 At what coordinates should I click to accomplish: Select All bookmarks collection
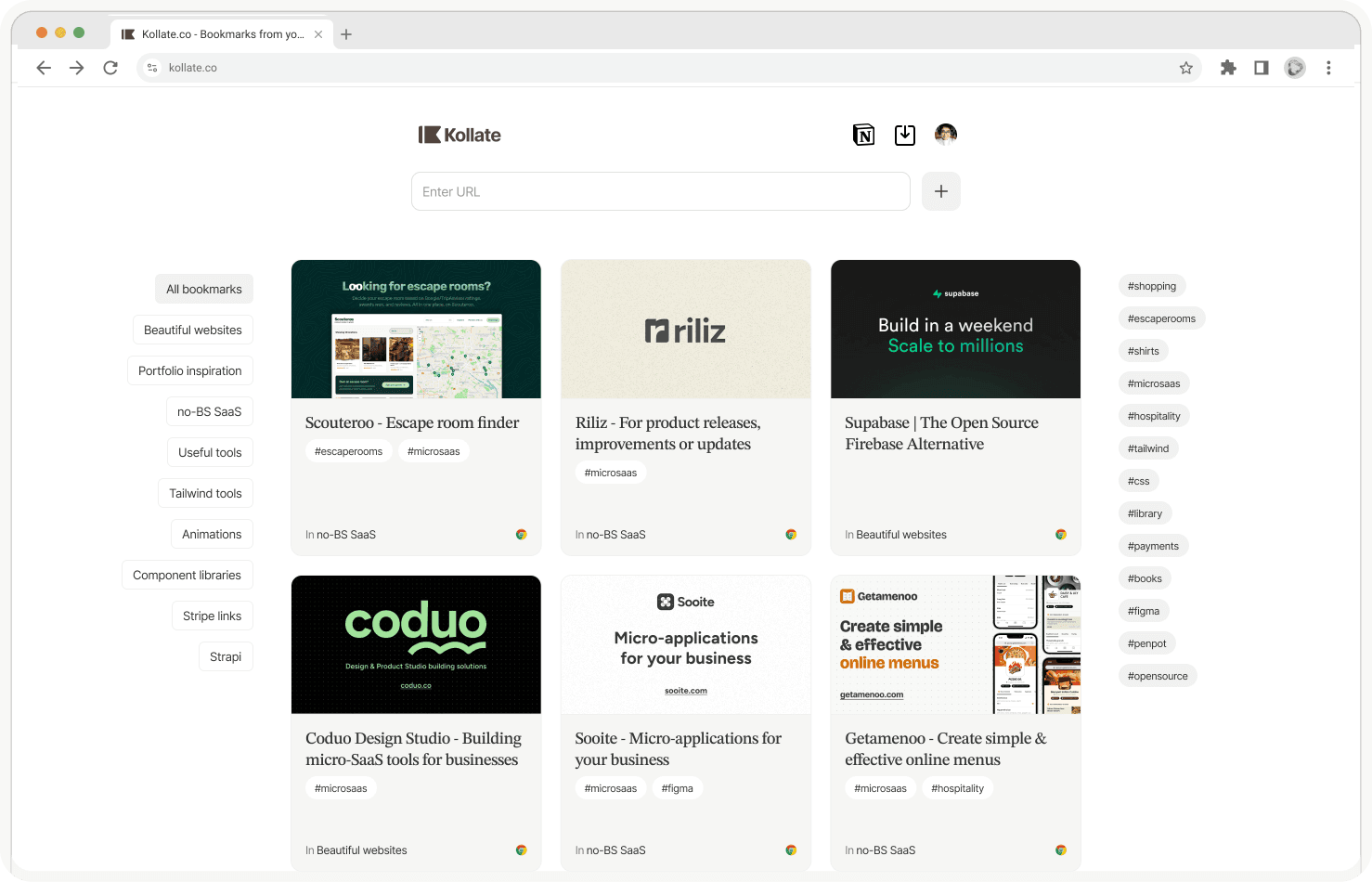tap(204, 289)
